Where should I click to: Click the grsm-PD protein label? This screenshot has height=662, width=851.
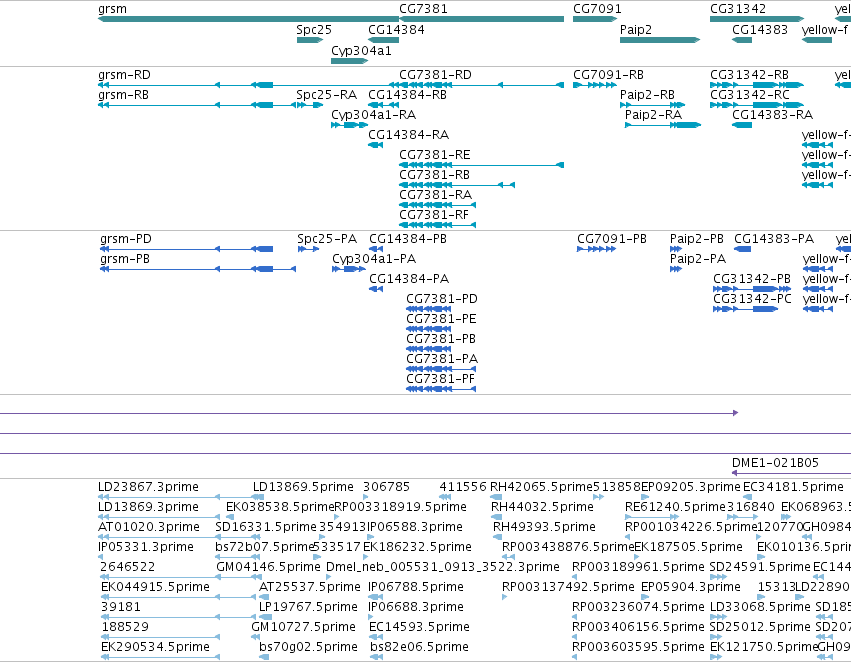126,239
